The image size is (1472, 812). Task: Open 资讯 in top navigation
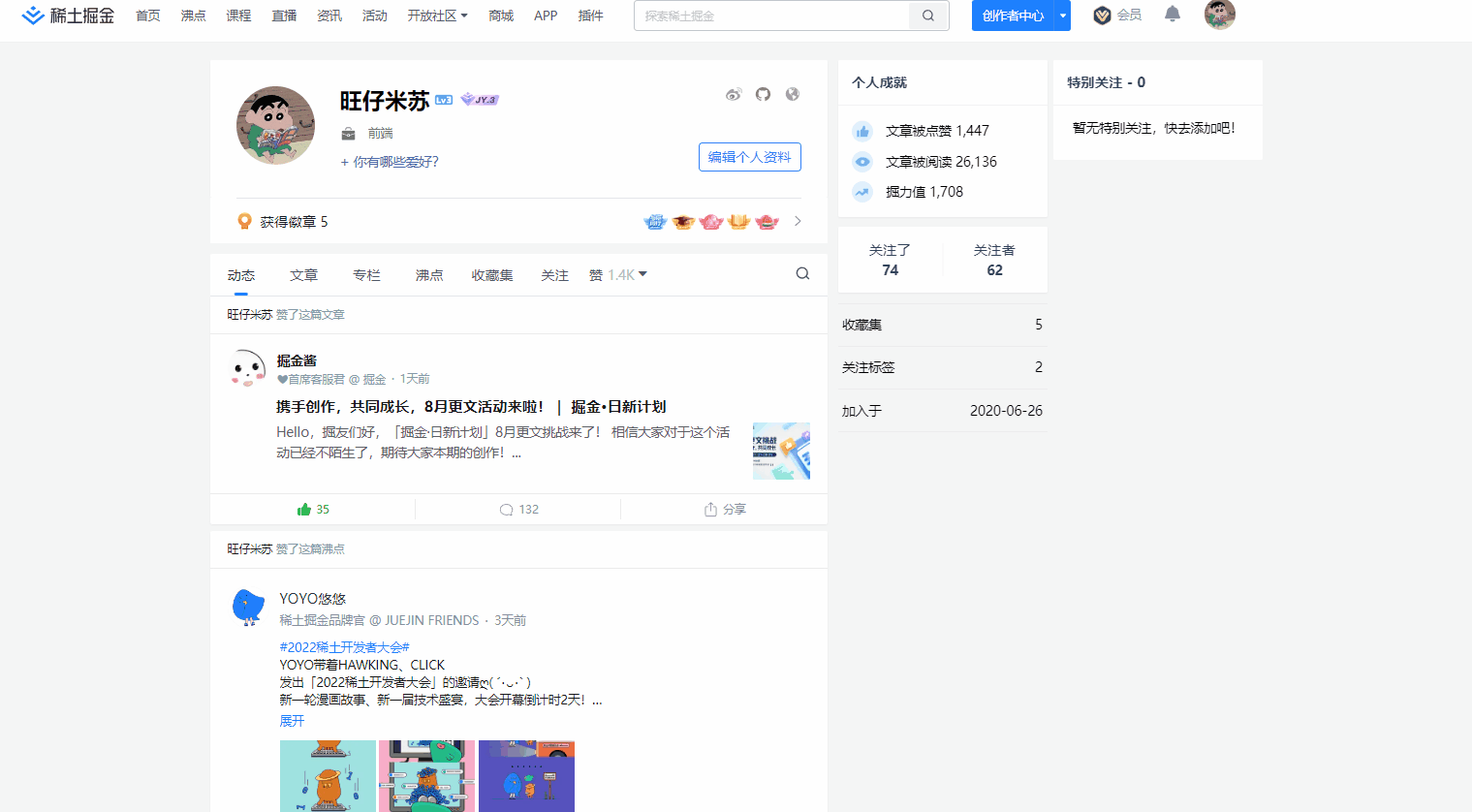(329, 16)
